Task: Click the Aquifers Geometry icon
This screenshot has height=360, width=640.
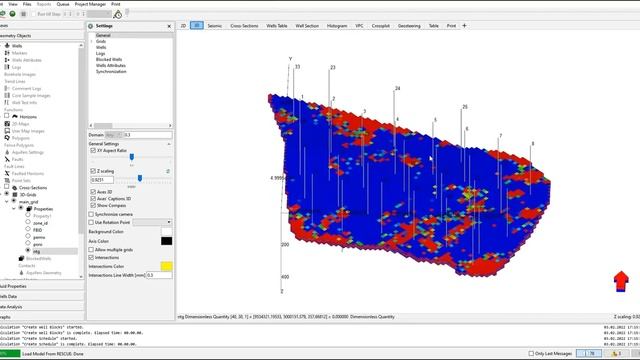Action: pyautogui.click(x=22, y=273)
